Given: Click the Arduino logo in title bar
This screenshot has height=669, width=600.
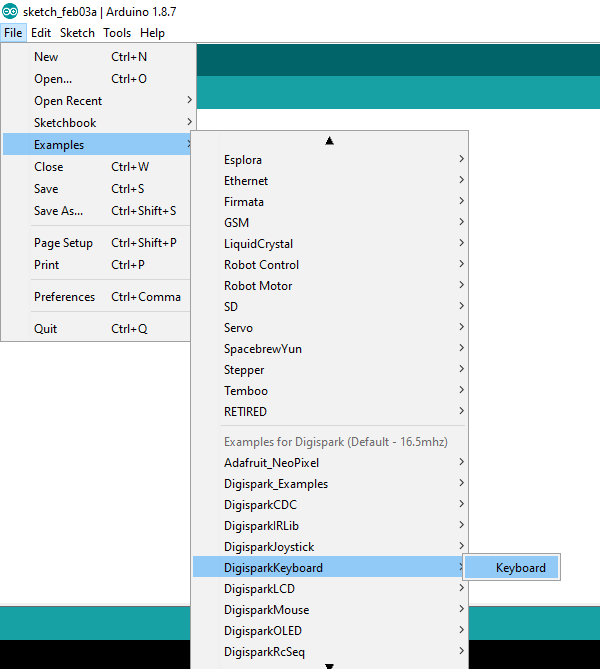Looking at the screenshot, I should (x=10, y=11).
